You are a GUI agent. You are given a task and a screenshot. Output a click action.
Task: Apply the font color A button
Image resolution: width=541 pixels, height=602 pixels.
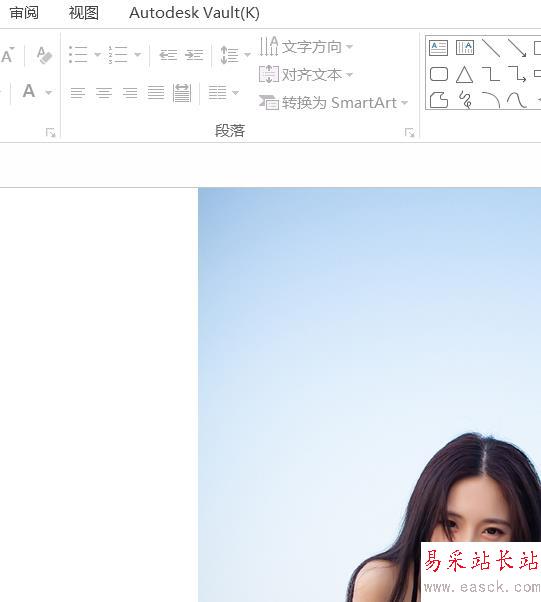(x=29, y=91)
